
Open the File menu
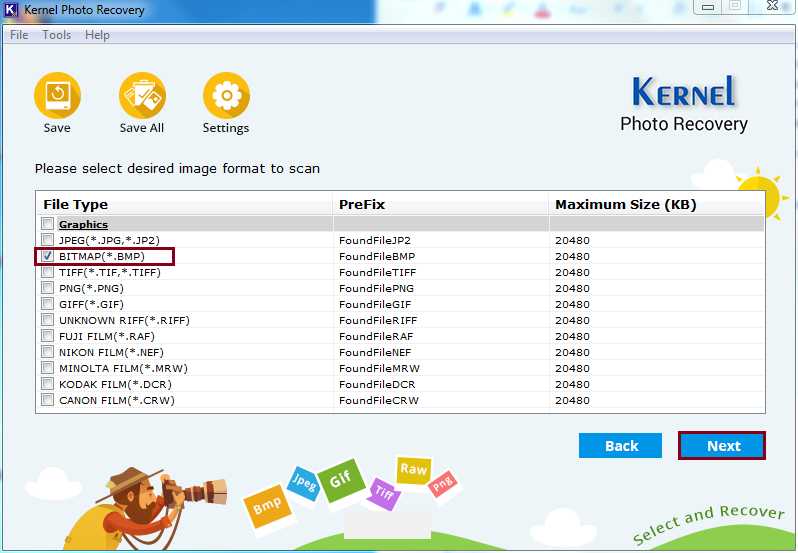[x=19, y=35]
